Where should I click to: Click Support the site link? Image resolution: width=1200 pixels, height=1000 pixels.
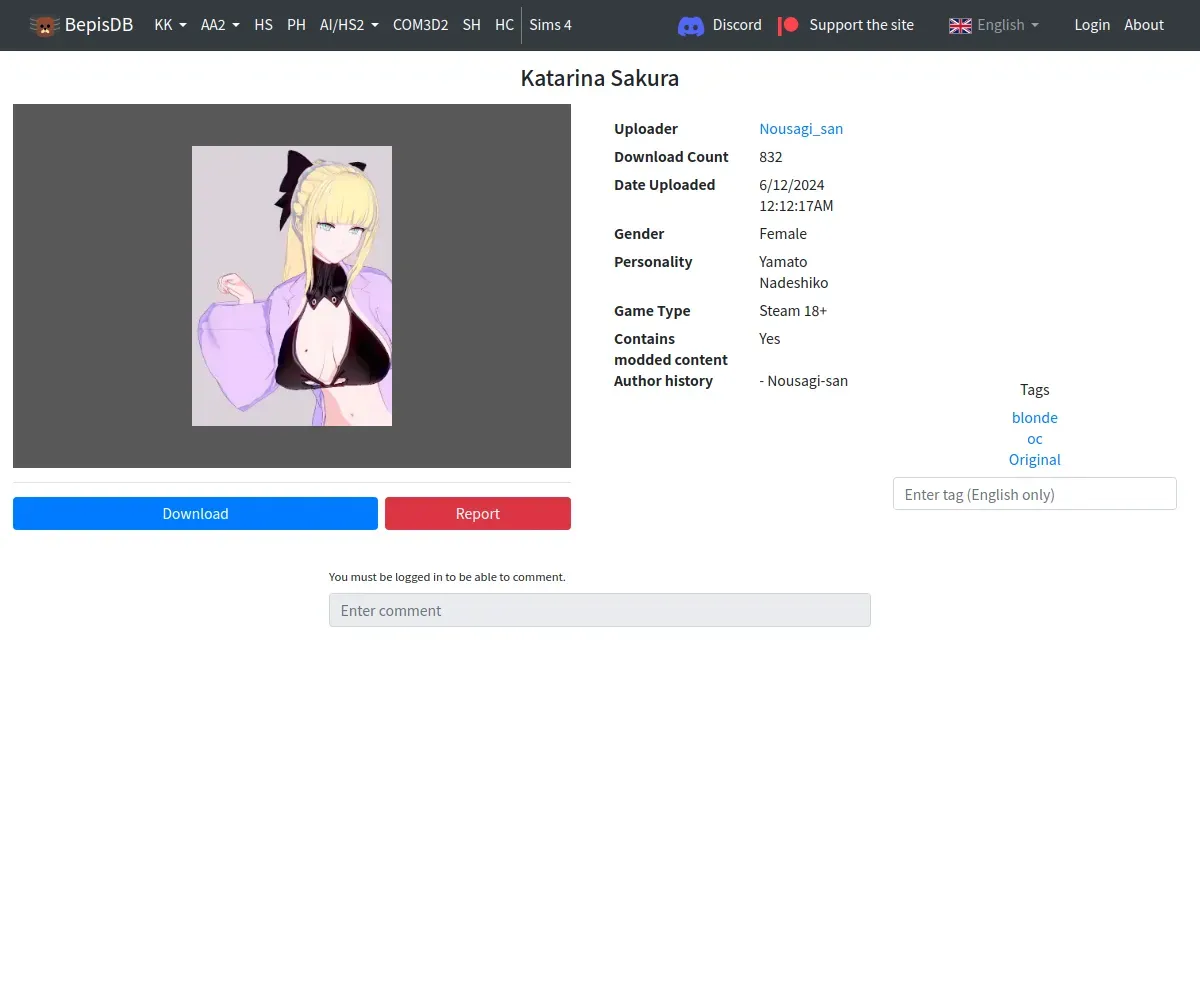click(x=861, y=25)
